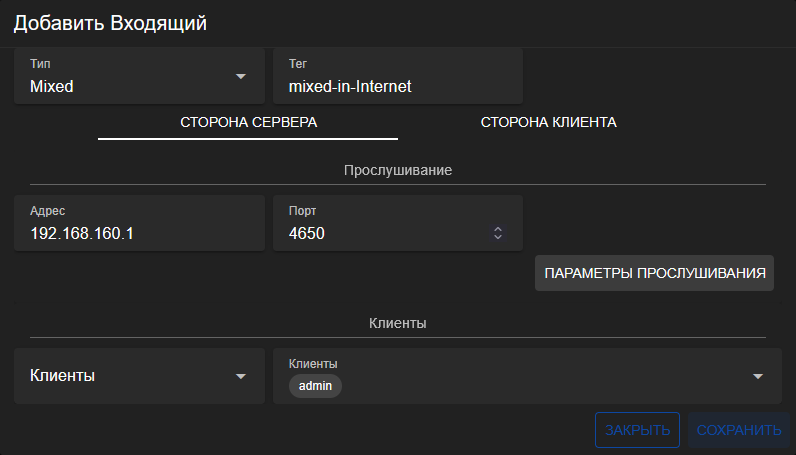Click the Клиенты section divider heading

[398, 323]
